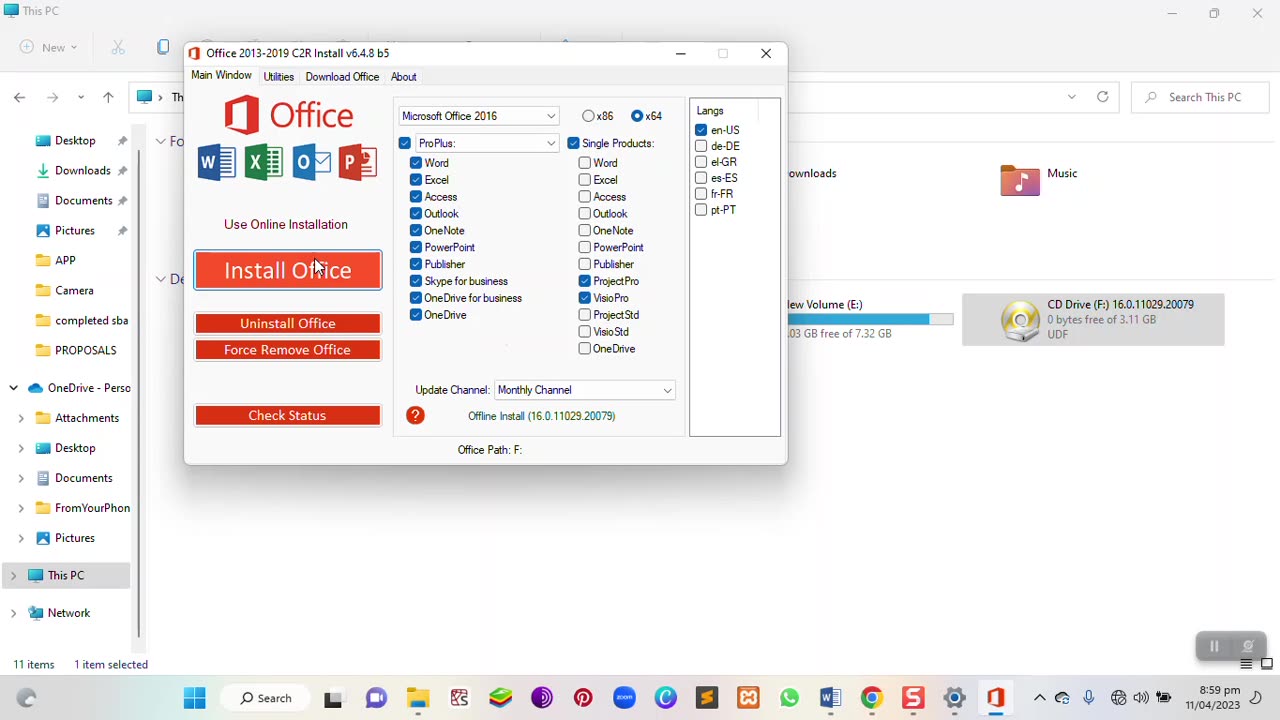1280x720 pixels.
Task: Launch WhatsApp from the taskbar
Action: click(x=789, y=698)
